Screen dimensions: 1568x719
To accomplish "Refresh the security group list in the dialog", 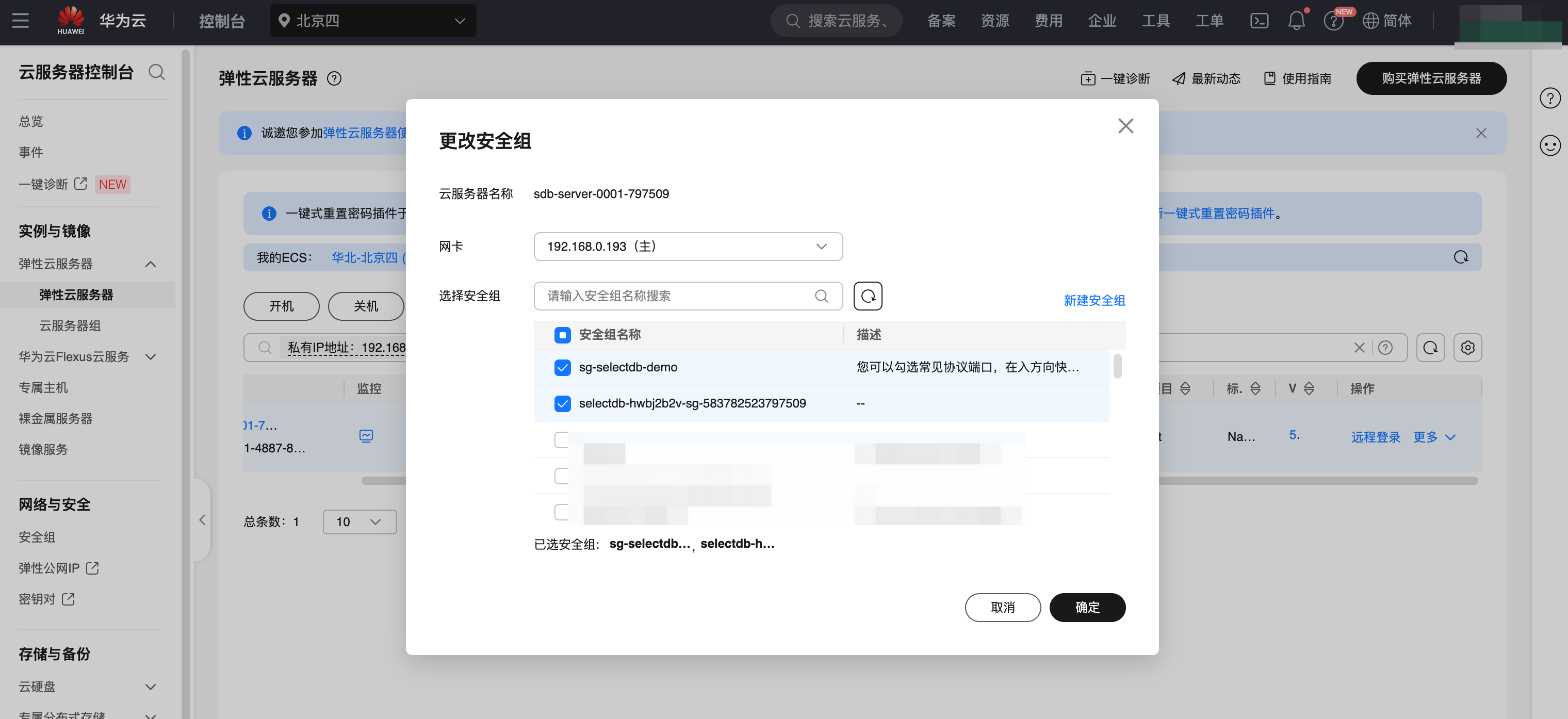I will (x=868, y=296).
